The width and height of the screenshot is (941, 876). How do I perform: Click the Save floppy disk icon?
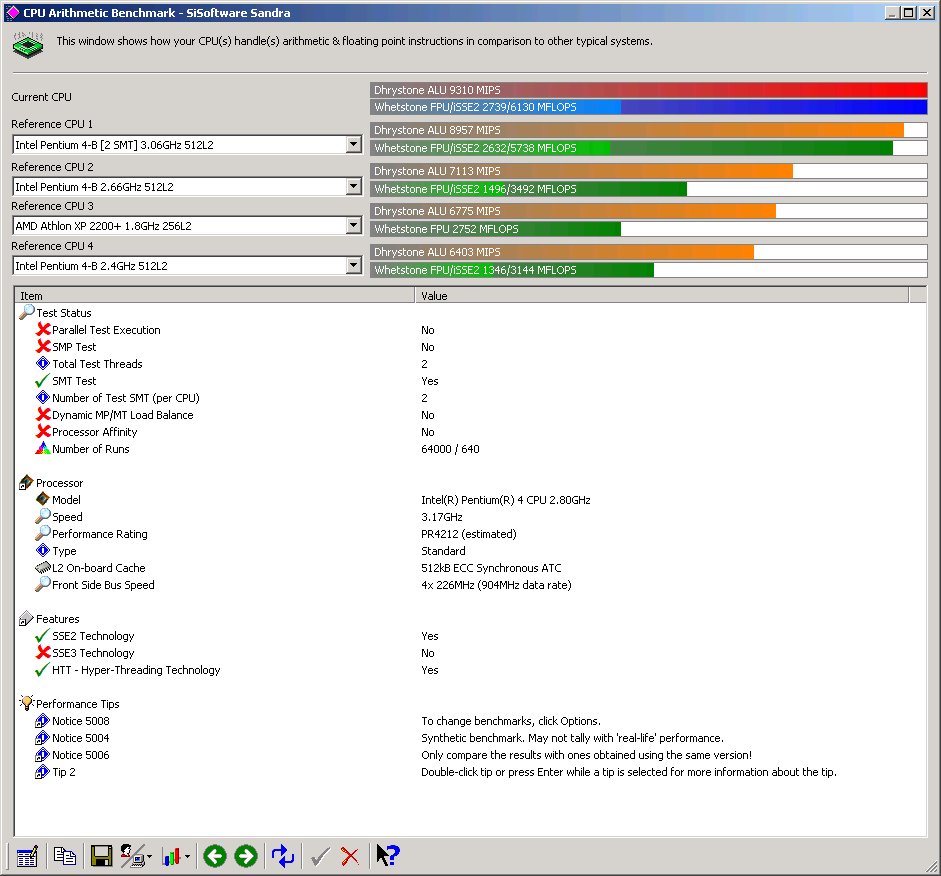[101, 856]
